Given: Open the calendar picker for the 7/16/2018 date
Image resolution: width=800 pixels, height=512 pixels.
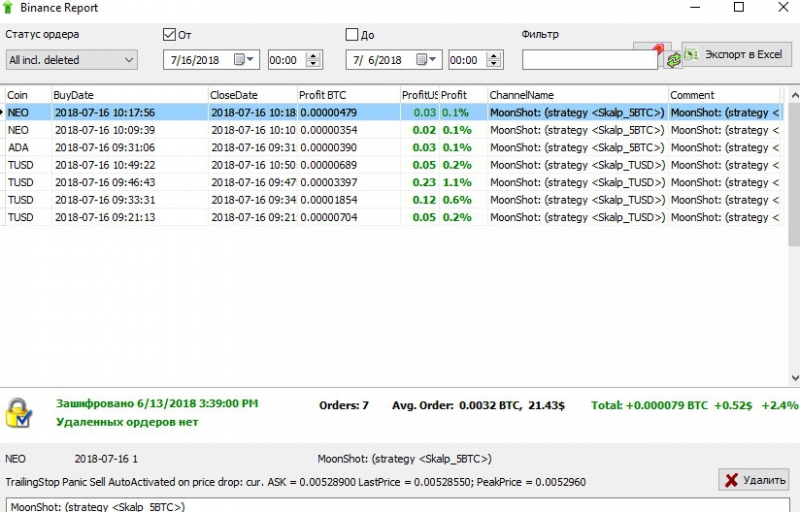Looking at the screenshot, I should click(244, 60).
